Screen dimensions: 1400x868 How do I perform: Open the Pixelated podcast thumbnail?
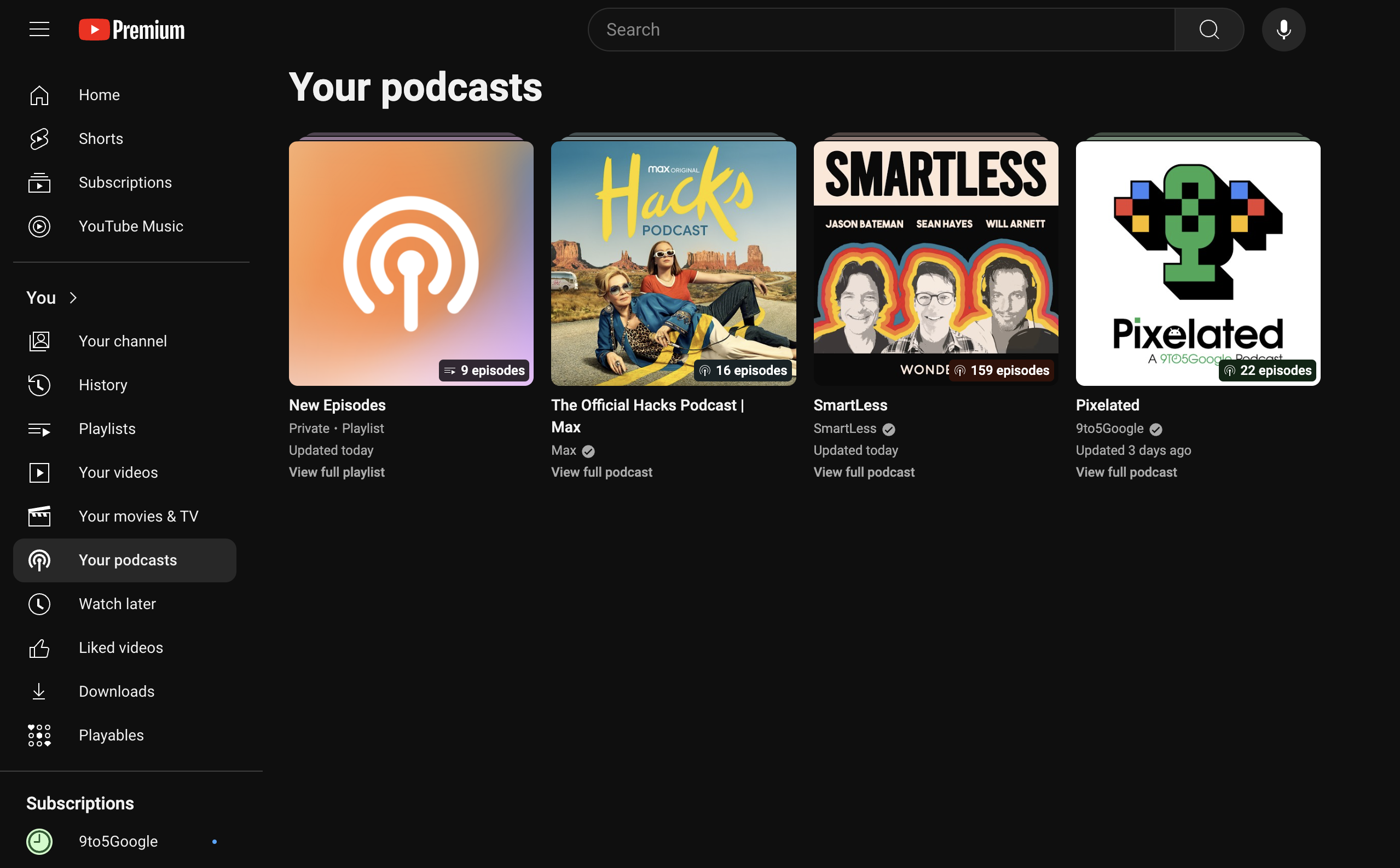(1197, 263)
